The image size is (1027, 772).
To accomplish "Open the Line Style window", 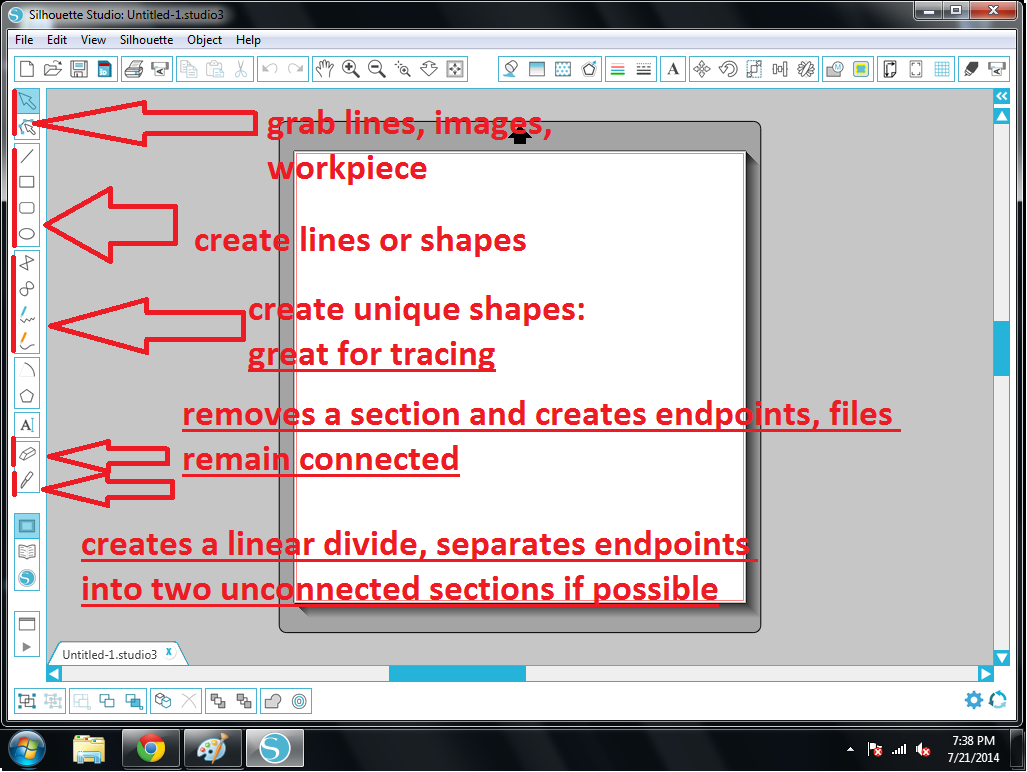I will [x=644, y=69].
